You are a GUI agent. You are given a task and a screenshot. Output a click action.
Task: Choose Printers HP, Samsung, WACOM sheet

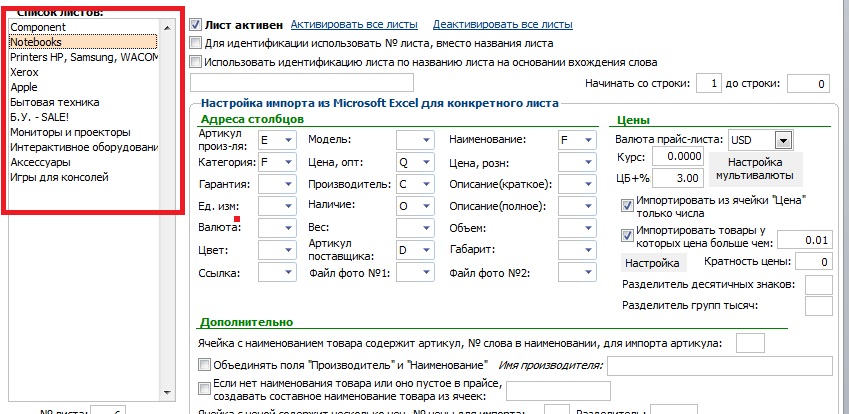coord(84,57)
